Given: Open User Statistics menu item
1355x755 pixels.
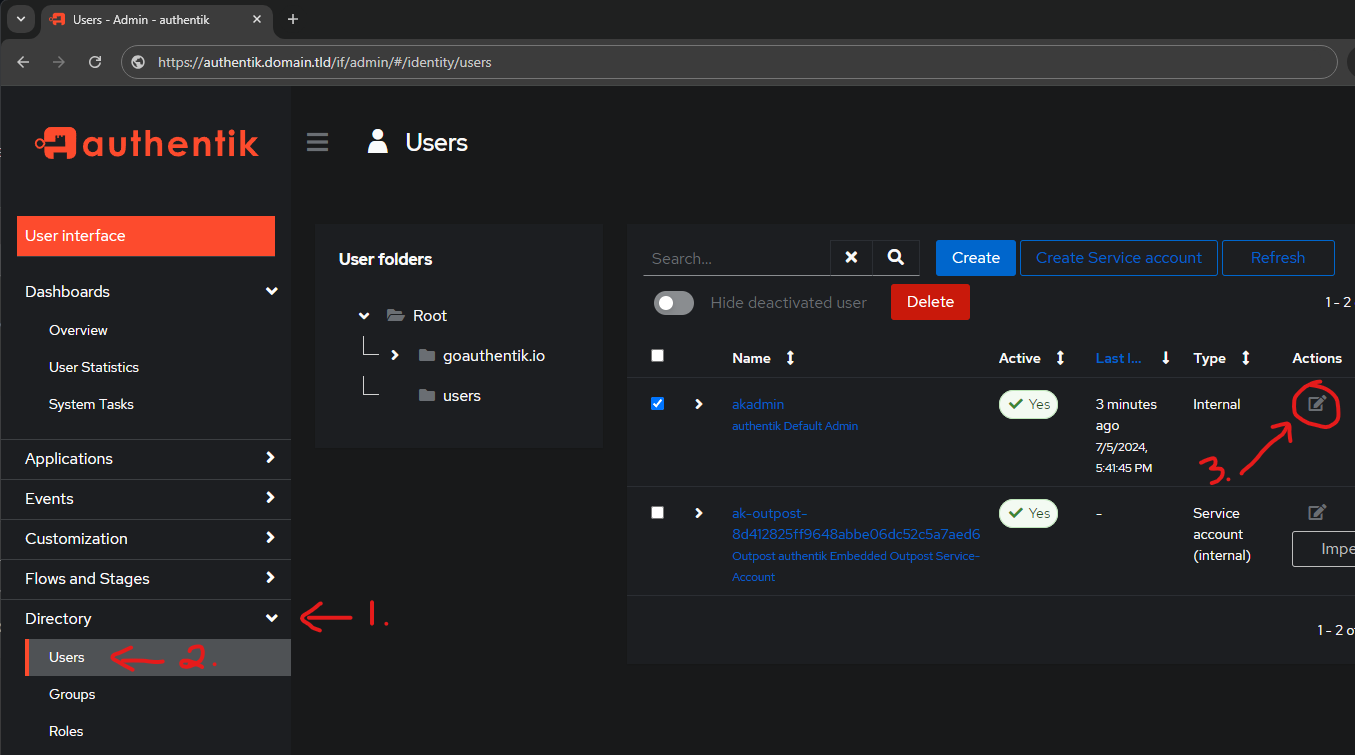Looking at the screenshot, I should click(94, 367).
